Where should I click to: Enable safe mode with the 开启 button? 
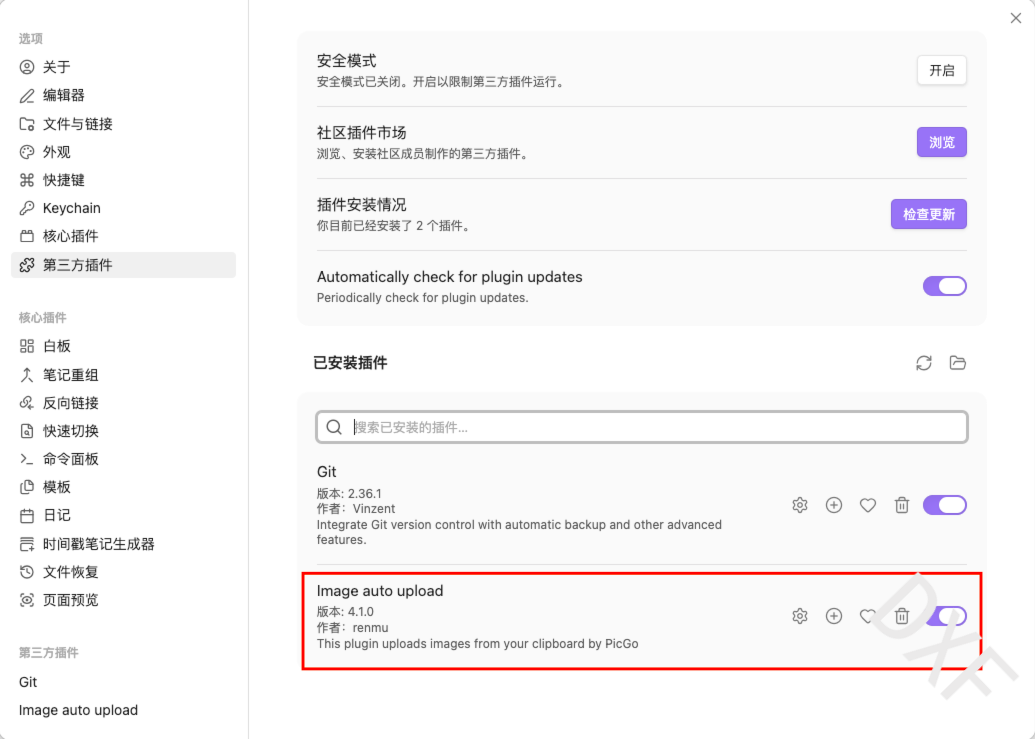[941, 70]
